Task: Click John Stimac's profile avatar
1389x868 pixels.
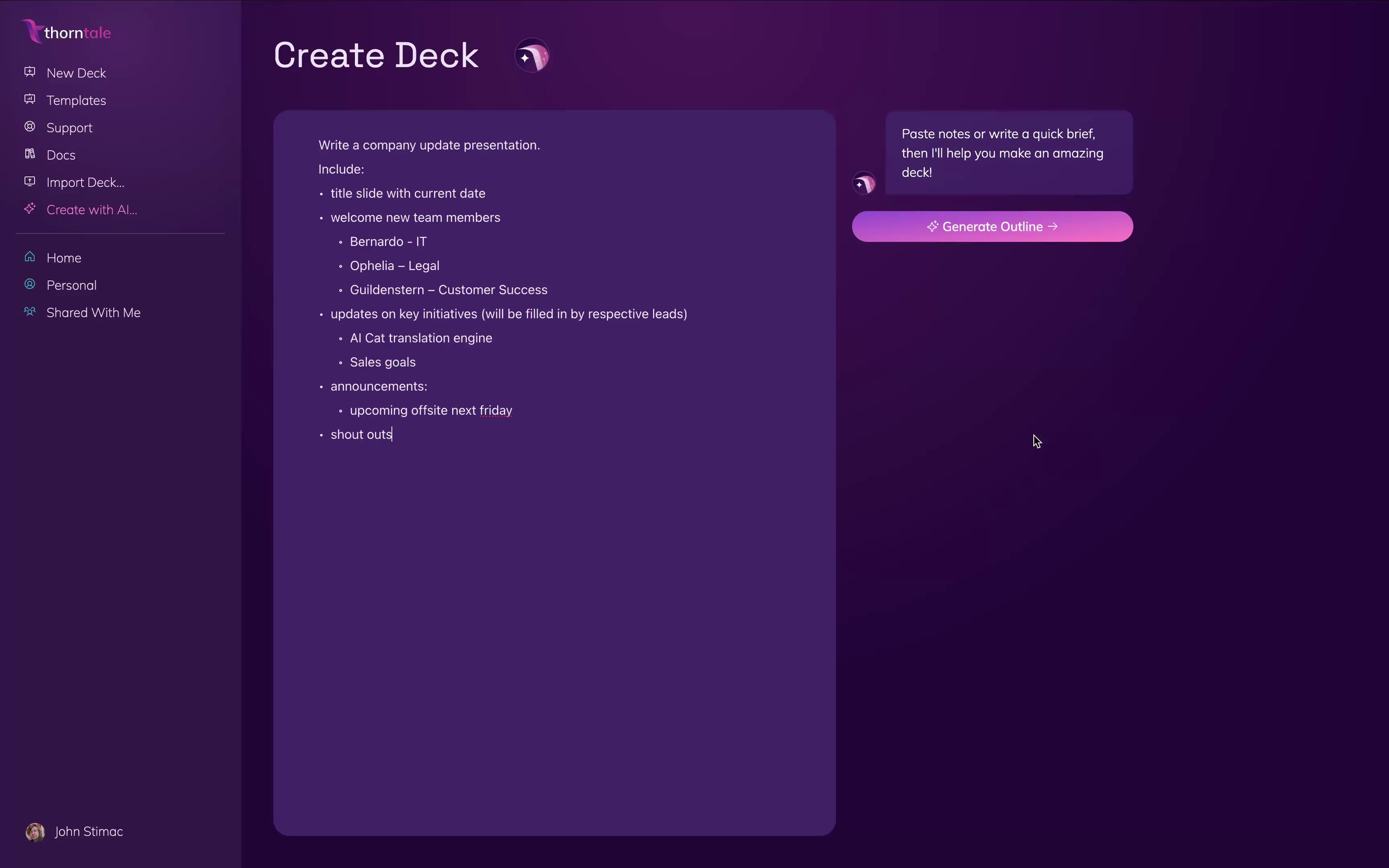Action: point(35,832)
